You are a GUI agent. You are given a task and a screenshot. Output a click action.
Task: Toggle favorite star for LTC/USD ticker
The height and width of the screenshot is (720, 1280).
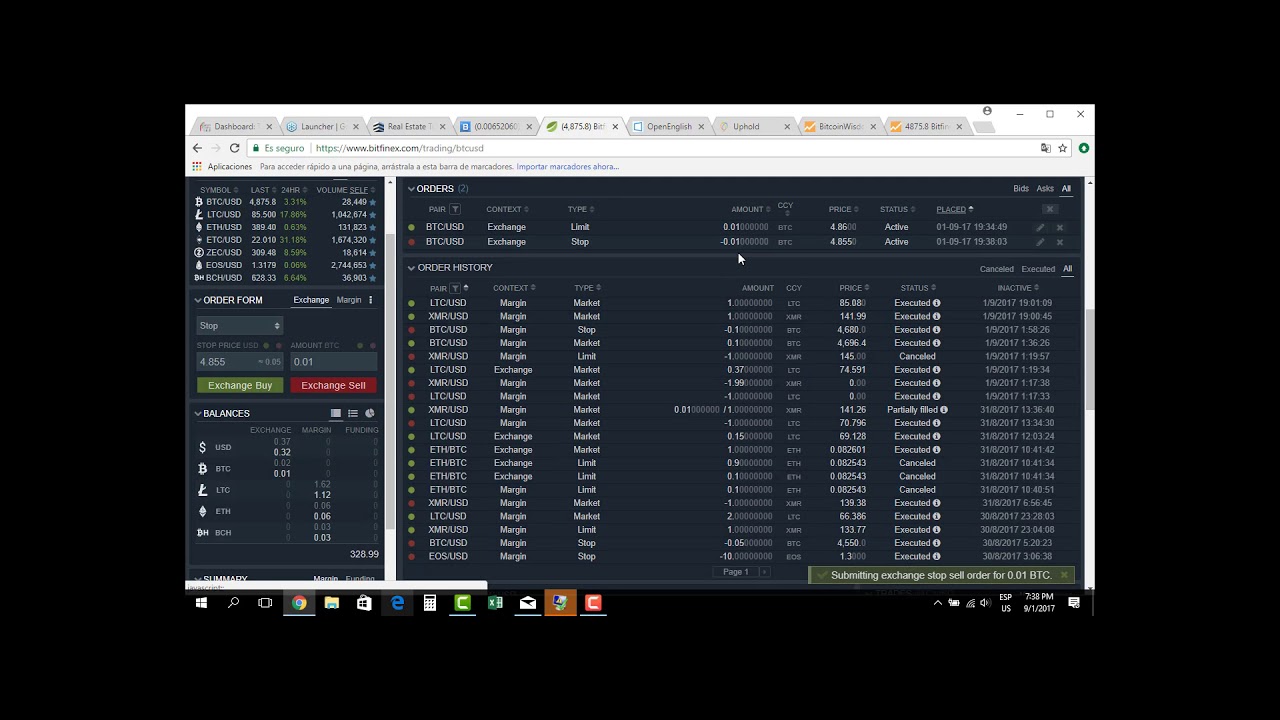(x=373, y=215)
